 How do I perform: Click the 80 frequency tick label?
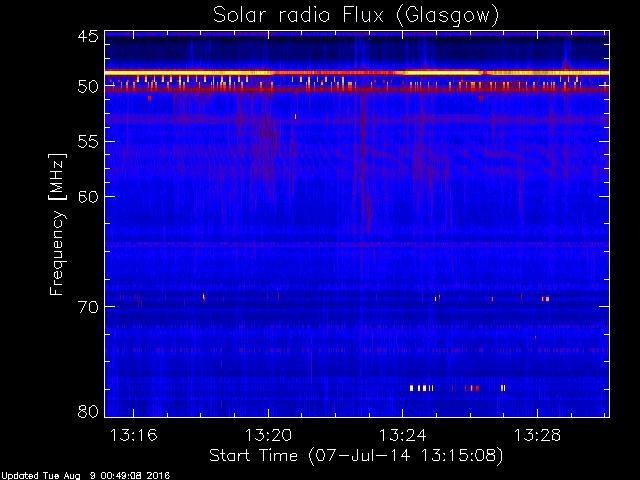[x=88, y=411]
